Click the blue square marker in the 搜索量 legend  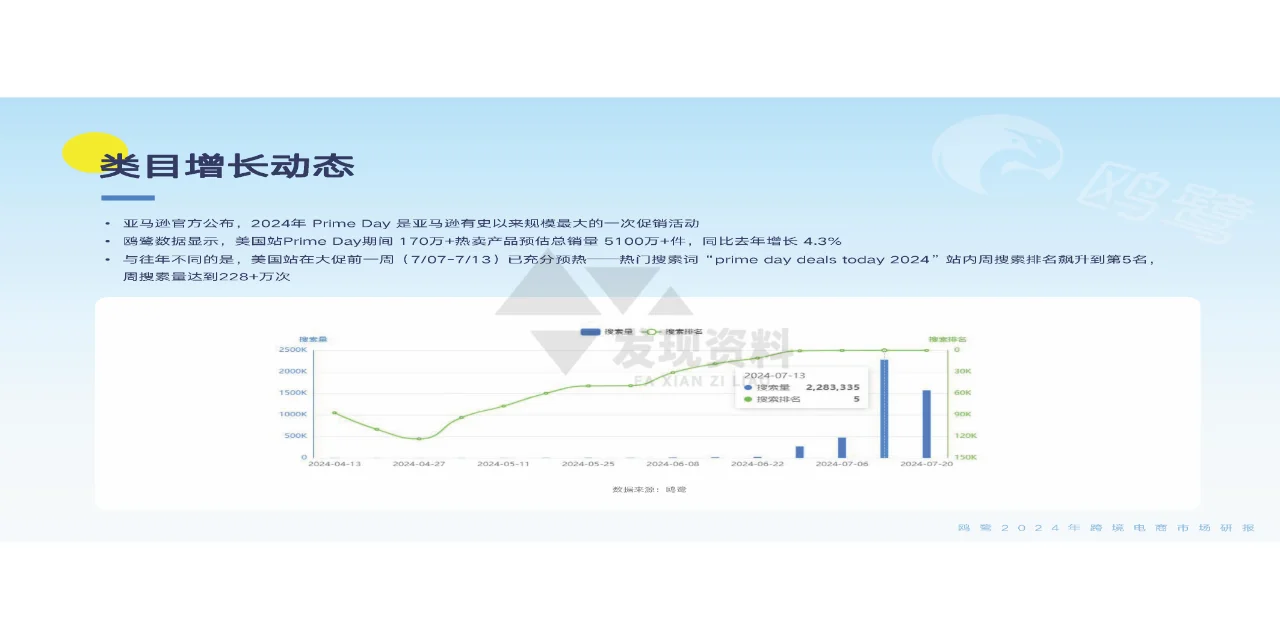(x=590, y=331)
